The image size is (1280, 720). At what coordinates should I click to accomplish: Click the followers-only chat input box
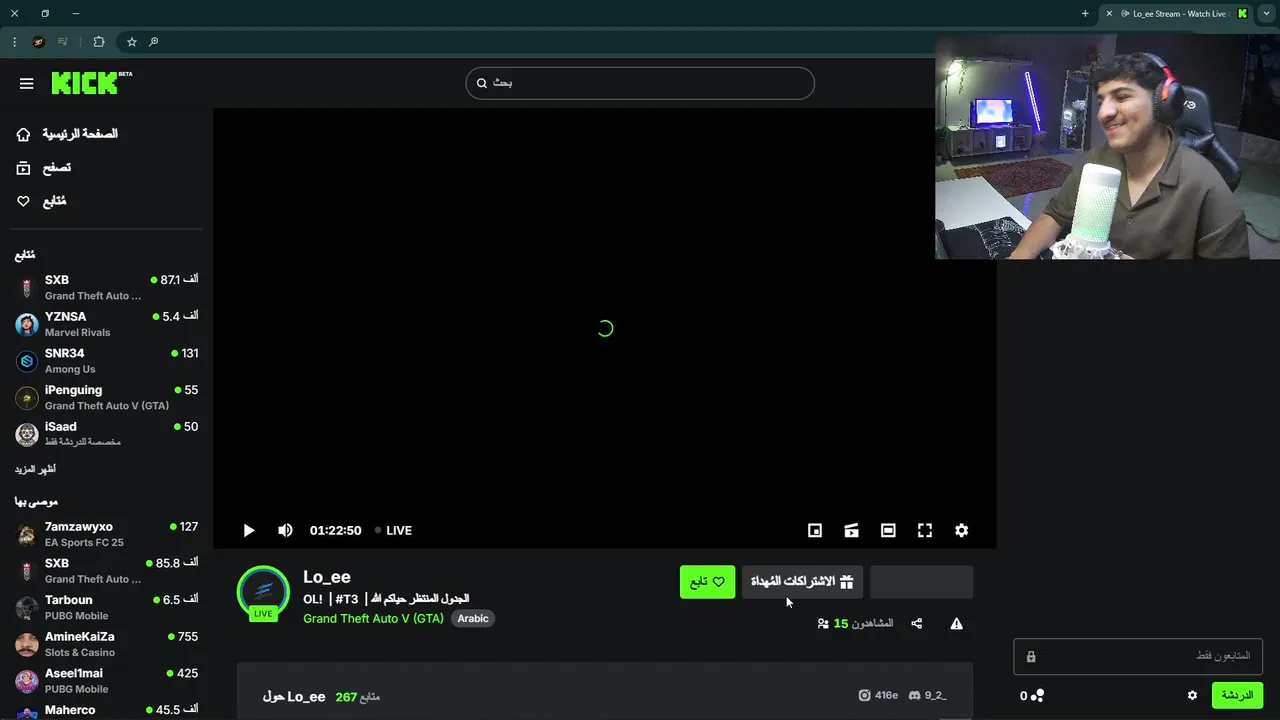[x=1138, y=657]
